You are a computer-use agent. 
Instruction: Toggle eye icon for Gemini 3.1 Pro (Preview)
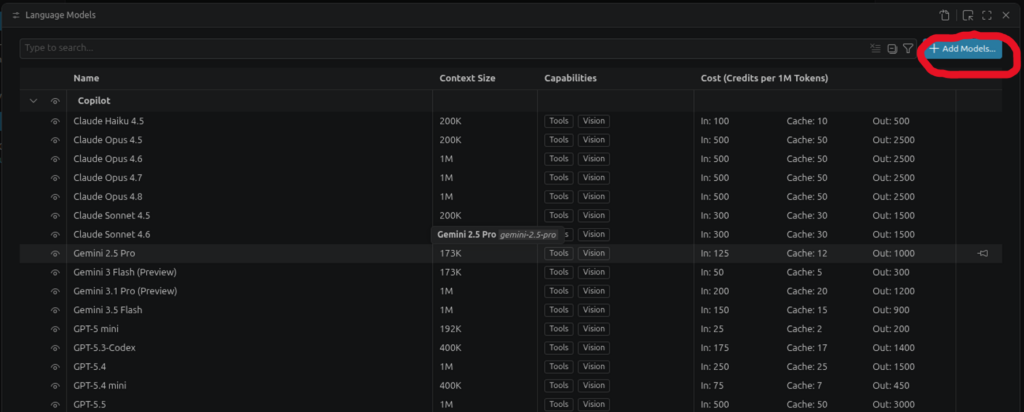[x=56, y=291]
